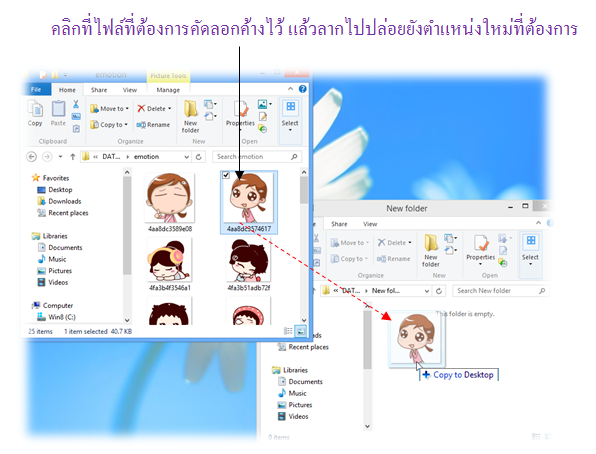Select Downloads under Favorites

point(65,202)
